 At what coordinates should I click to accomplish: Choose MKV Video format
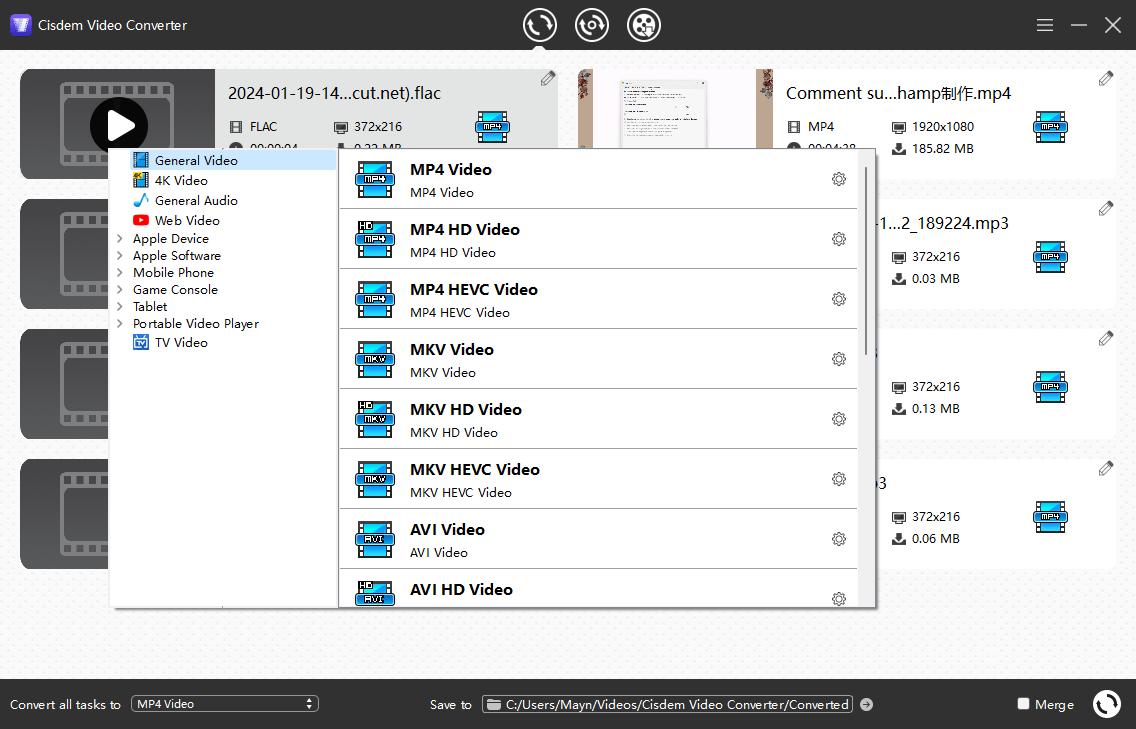598,359
